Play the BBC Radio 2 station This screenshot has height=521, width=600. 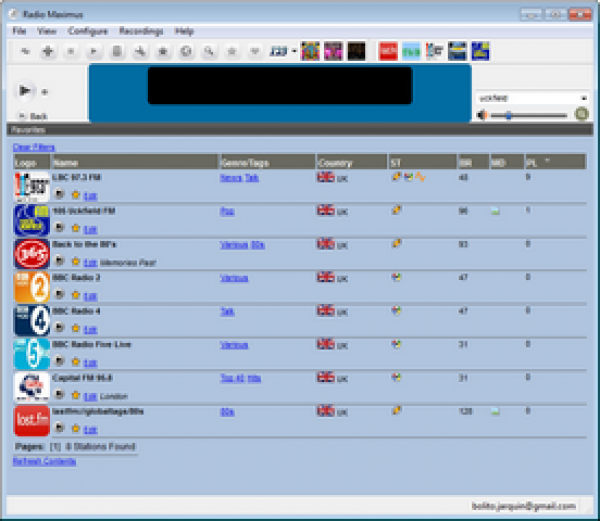pyautogui.click(x=59, y=294)
